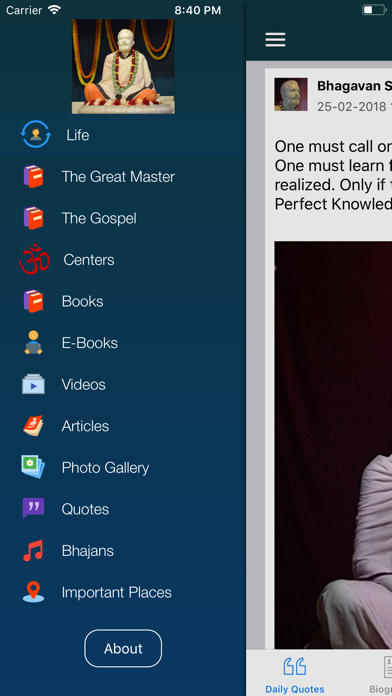Tap the Life profile icon
The height and width of the screenshot is (696, 392).
point(36,134)
